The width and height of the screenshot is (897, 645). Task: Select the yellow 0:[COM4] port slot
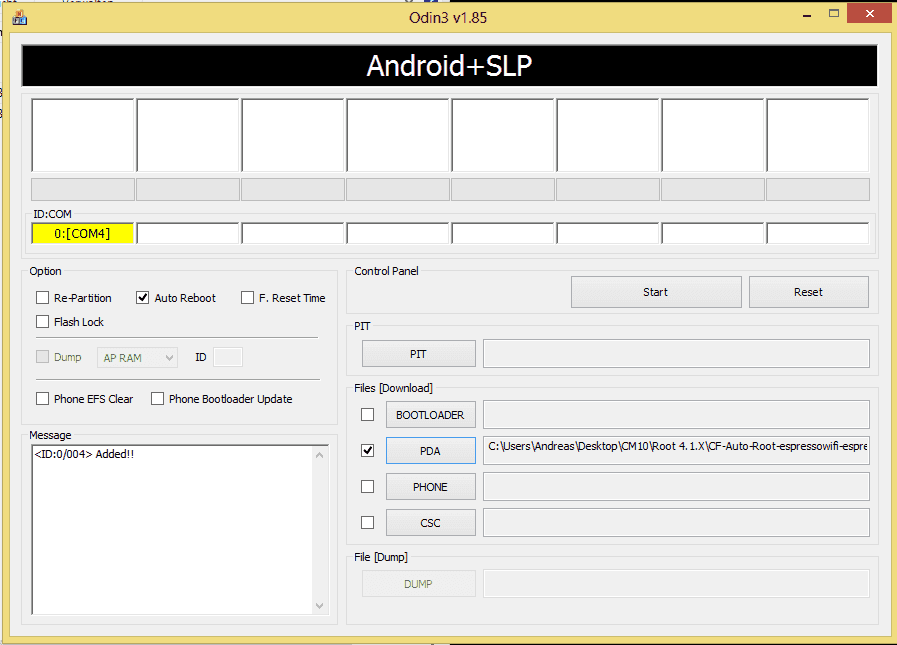(82, 234)
